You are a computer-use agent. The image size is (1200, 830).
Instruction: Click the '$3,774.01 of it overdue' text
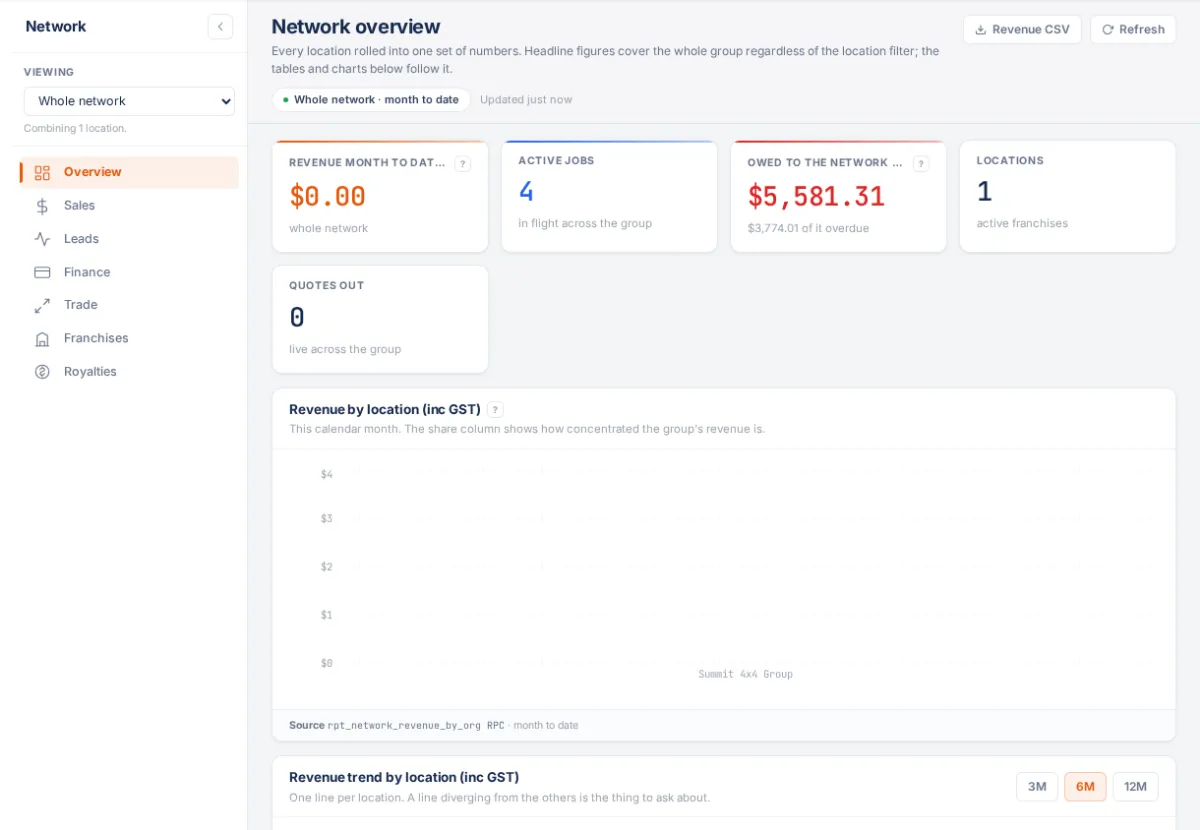tap(808, 228)
